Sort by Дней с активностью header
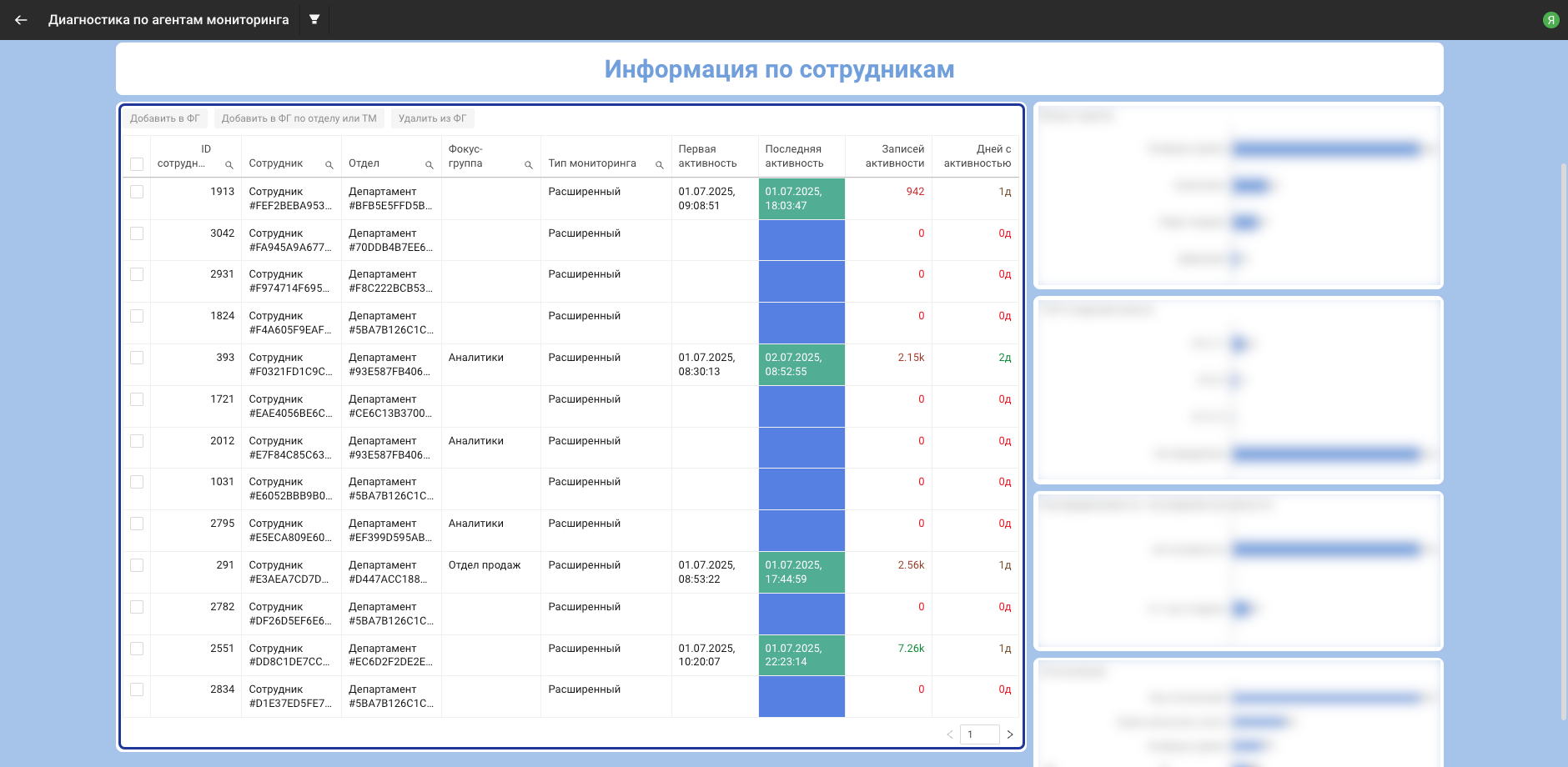The image size is (1568, 767). click(977, 156)
